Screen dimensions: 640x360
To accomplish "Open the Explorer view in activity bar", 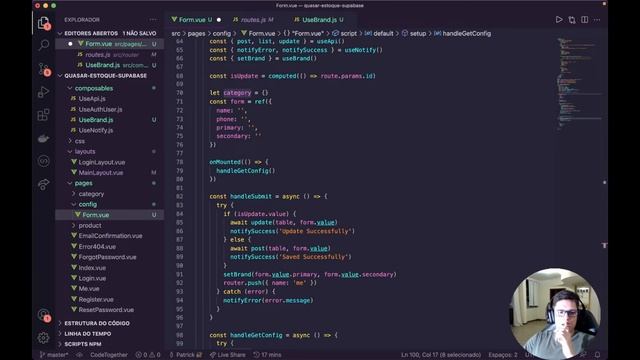I will pos(43,23).
